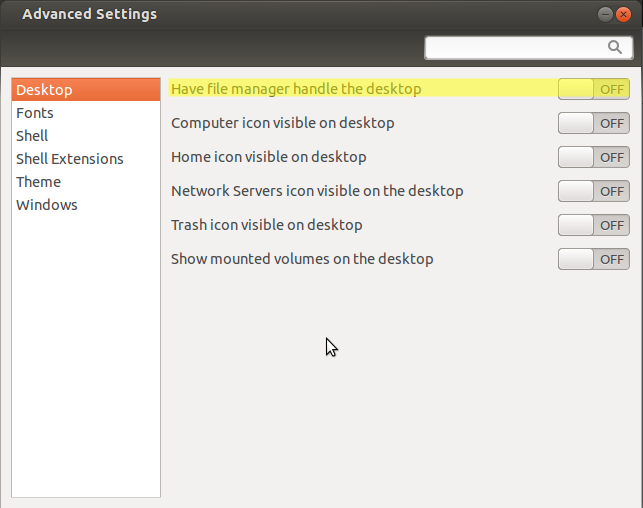Image resolution: width=643 pixels, height=508 pixels.
Task: Enable Trash icon visible on desktop
Action: click(x=593, y=225)
